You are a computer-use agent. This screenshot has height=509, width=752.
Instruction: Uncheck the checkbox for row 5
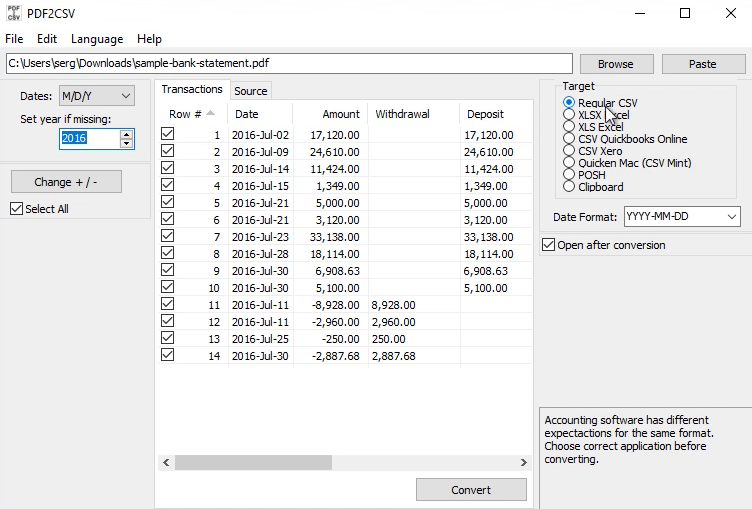pyautogui.click(x=167, y=202)
